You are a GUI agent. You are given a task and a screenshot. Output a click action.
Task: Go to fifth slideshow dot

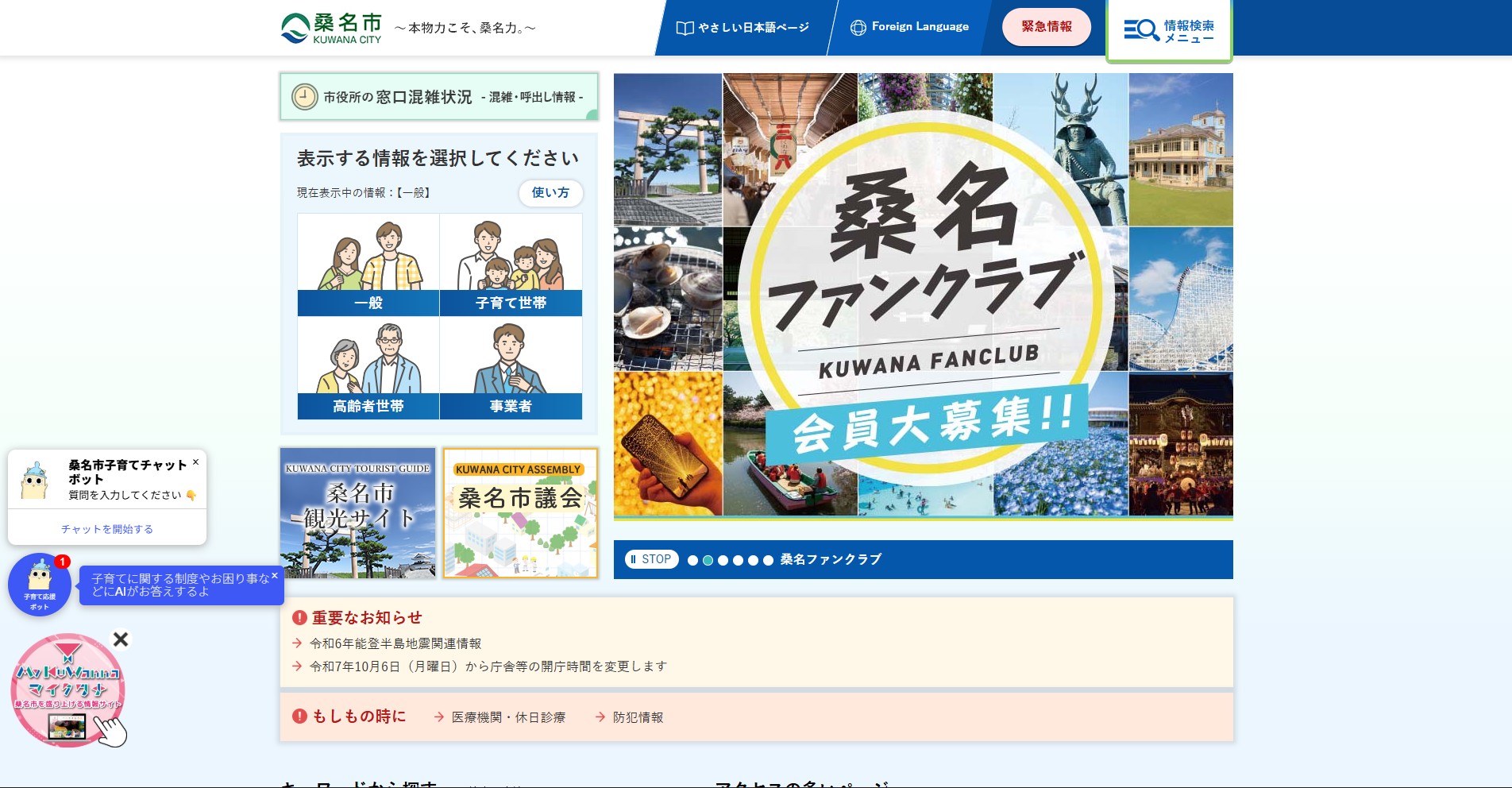[x=753, y=560]
